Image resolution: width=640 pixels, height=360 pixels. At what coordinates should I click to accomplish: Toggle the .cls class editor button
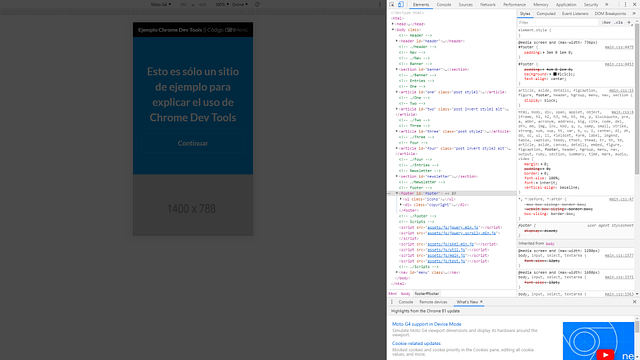coord(619,22)
